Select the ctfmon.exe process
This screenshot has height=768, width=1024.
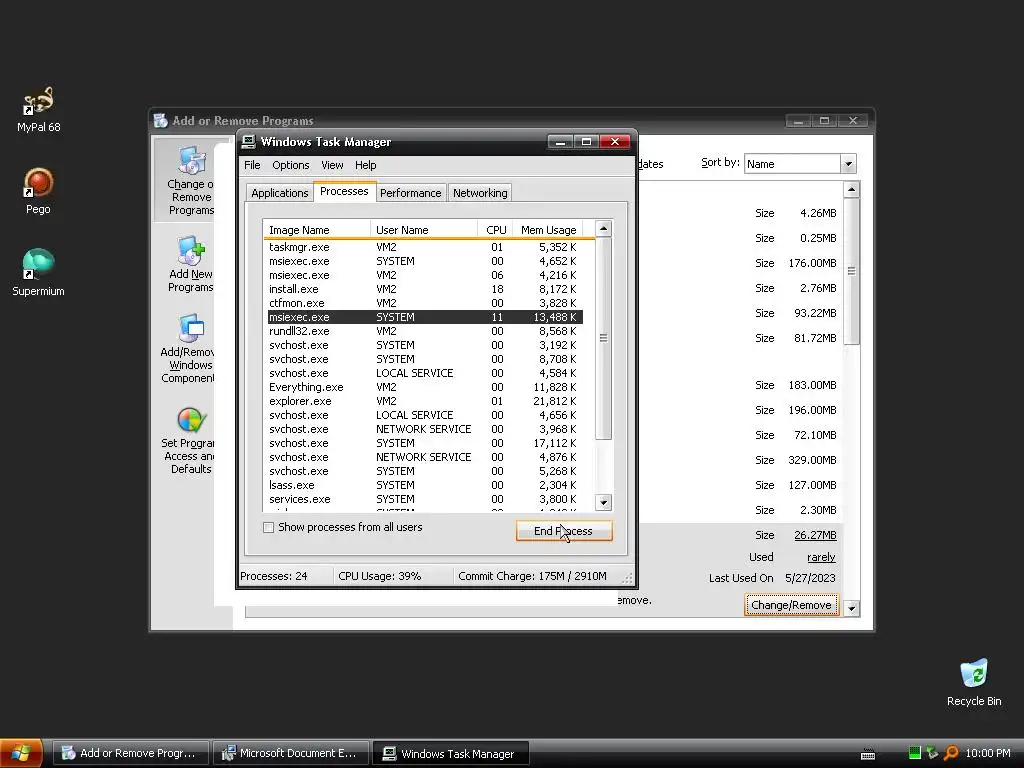[x=423, y=303]
